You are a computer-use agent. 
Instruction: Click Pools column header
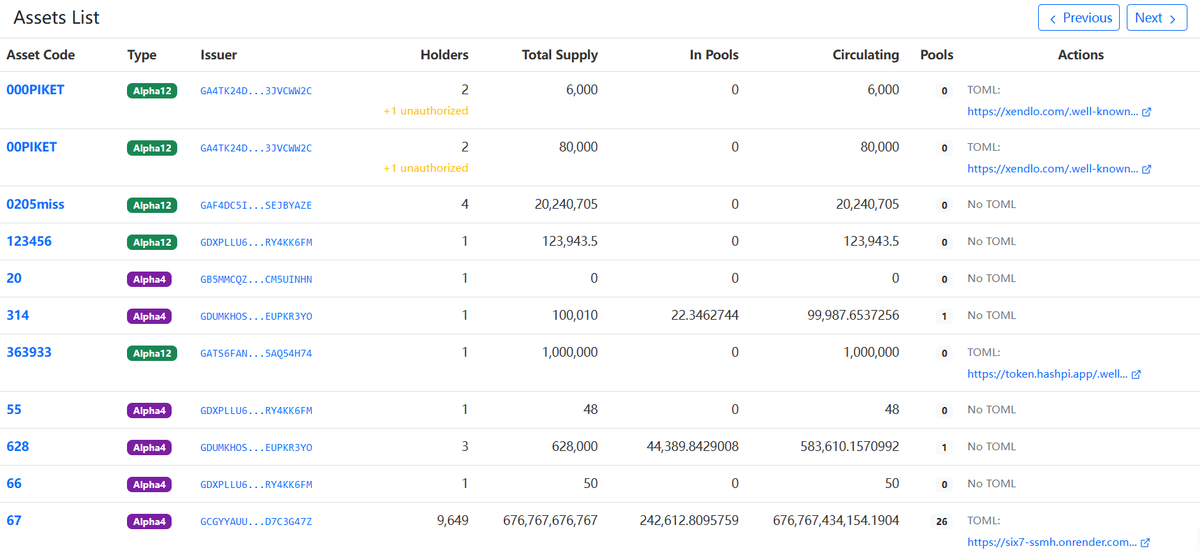937,55
